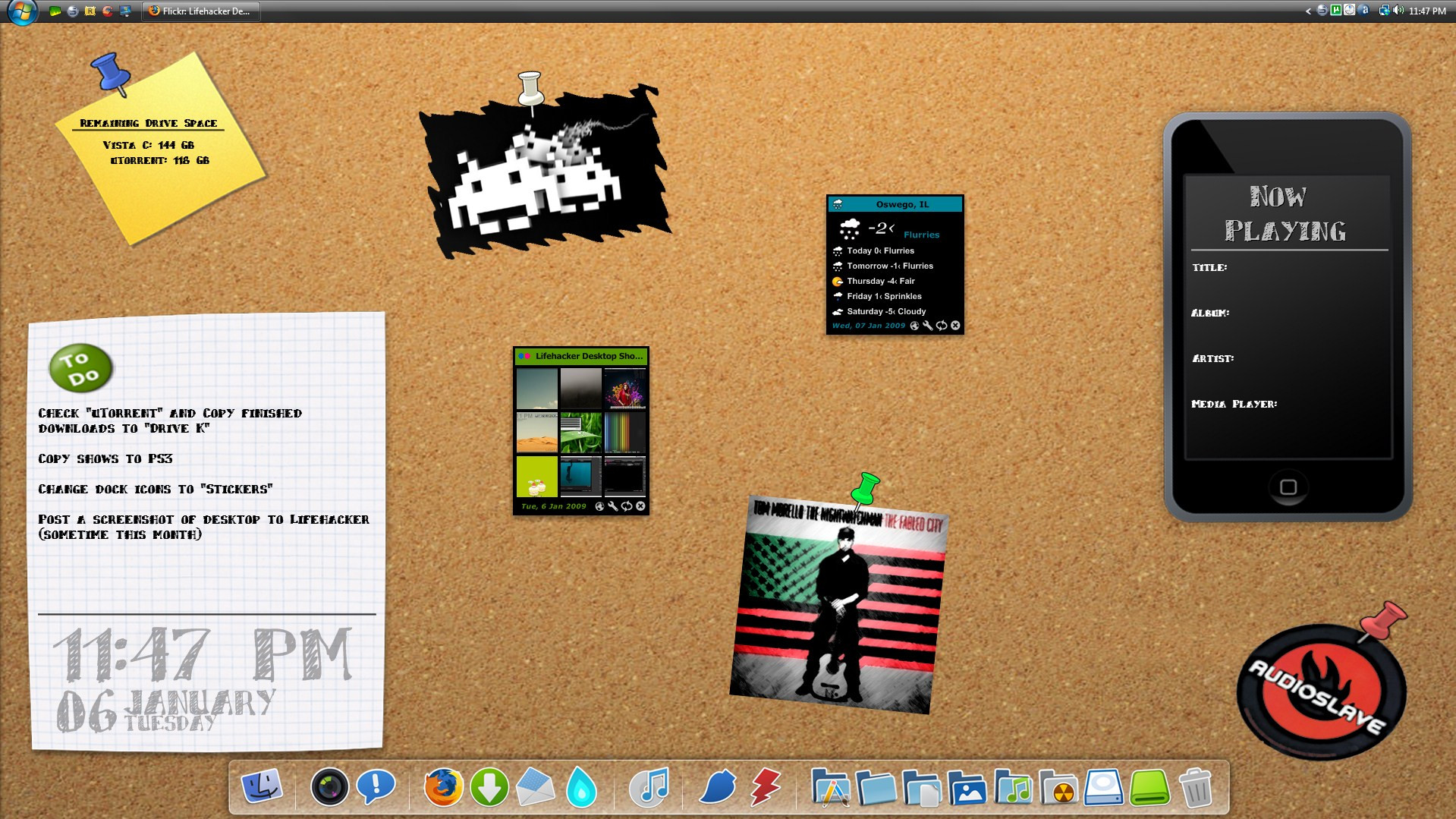Click the Oswego, IL weather title
1456x819 pixels.
tap(902, 204)
